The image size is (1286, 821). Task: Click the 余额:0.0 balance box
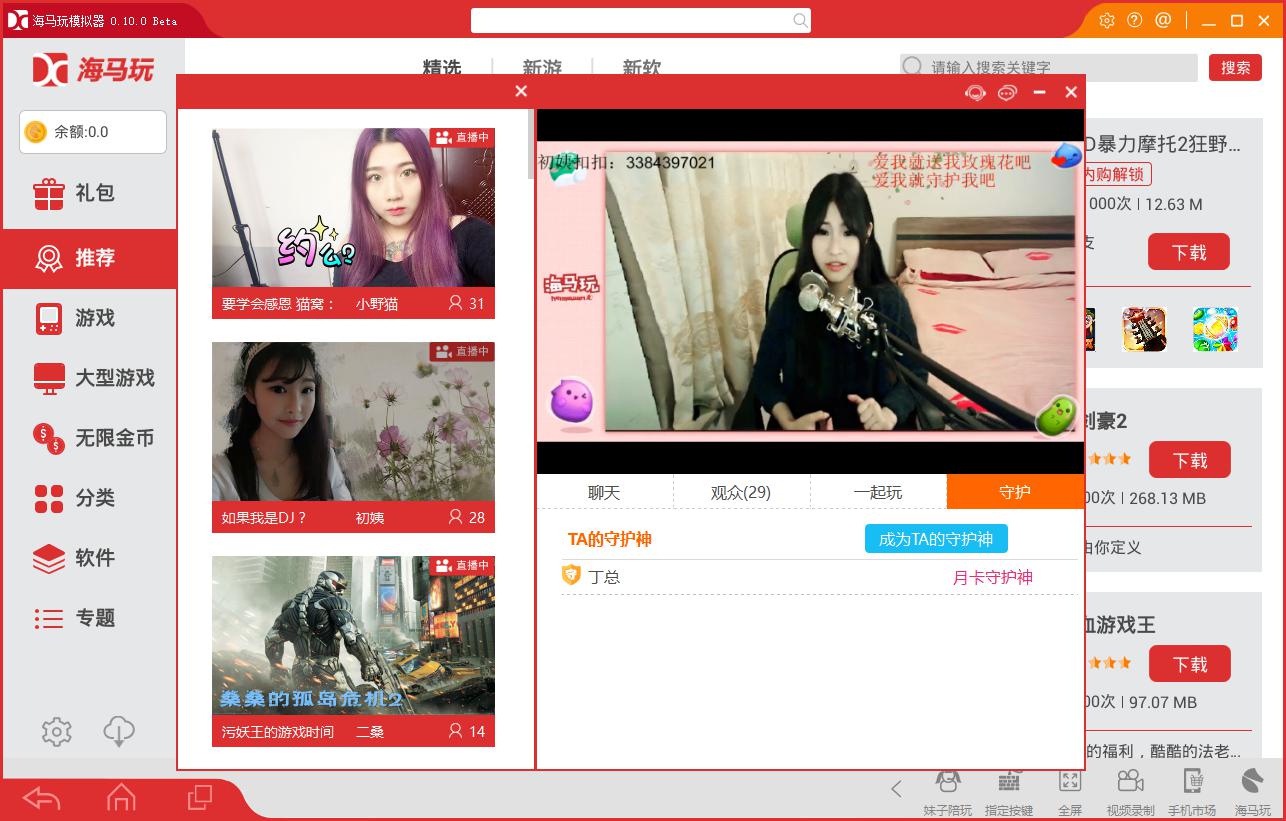(x=93, y=132)
